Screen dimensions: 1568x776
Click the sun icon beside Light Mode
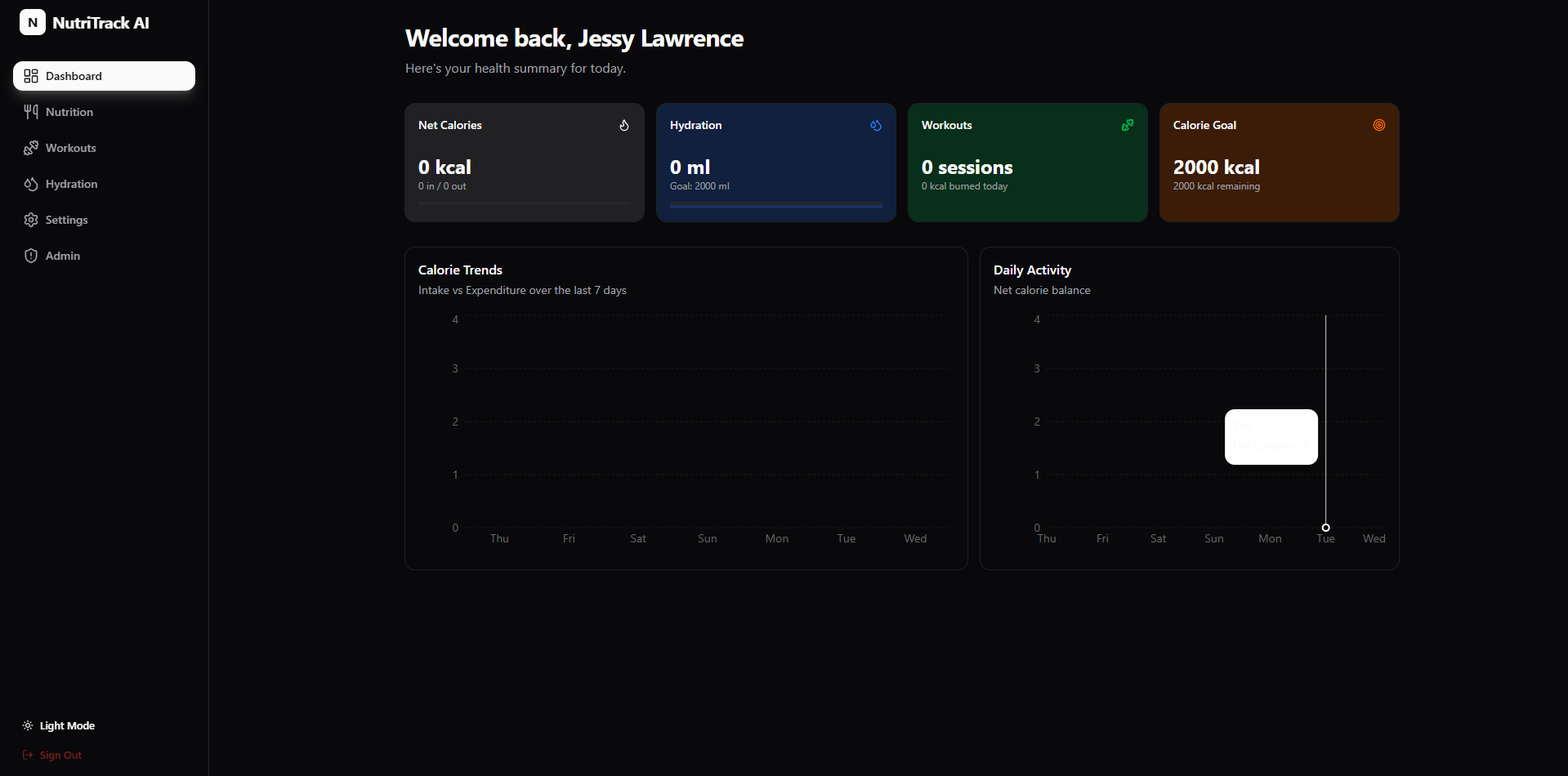pos(28,725)
